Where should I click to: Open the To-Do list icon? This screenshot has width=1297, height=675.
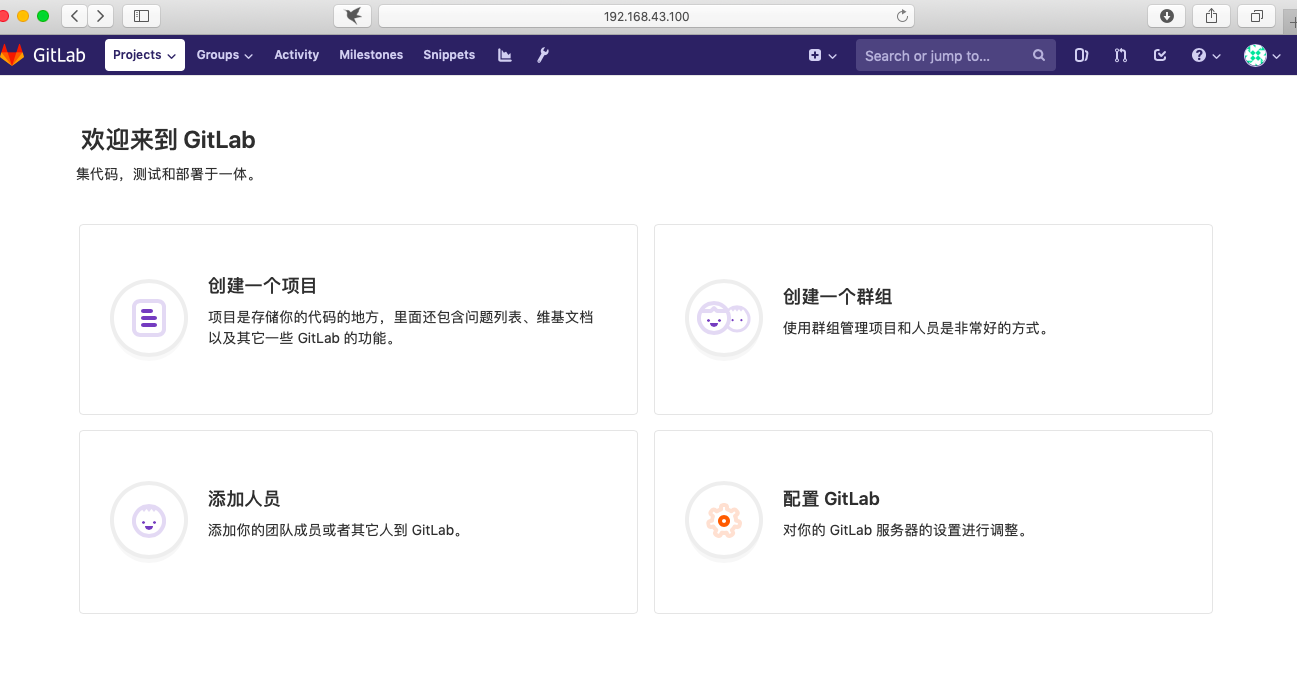(1160, 56)
